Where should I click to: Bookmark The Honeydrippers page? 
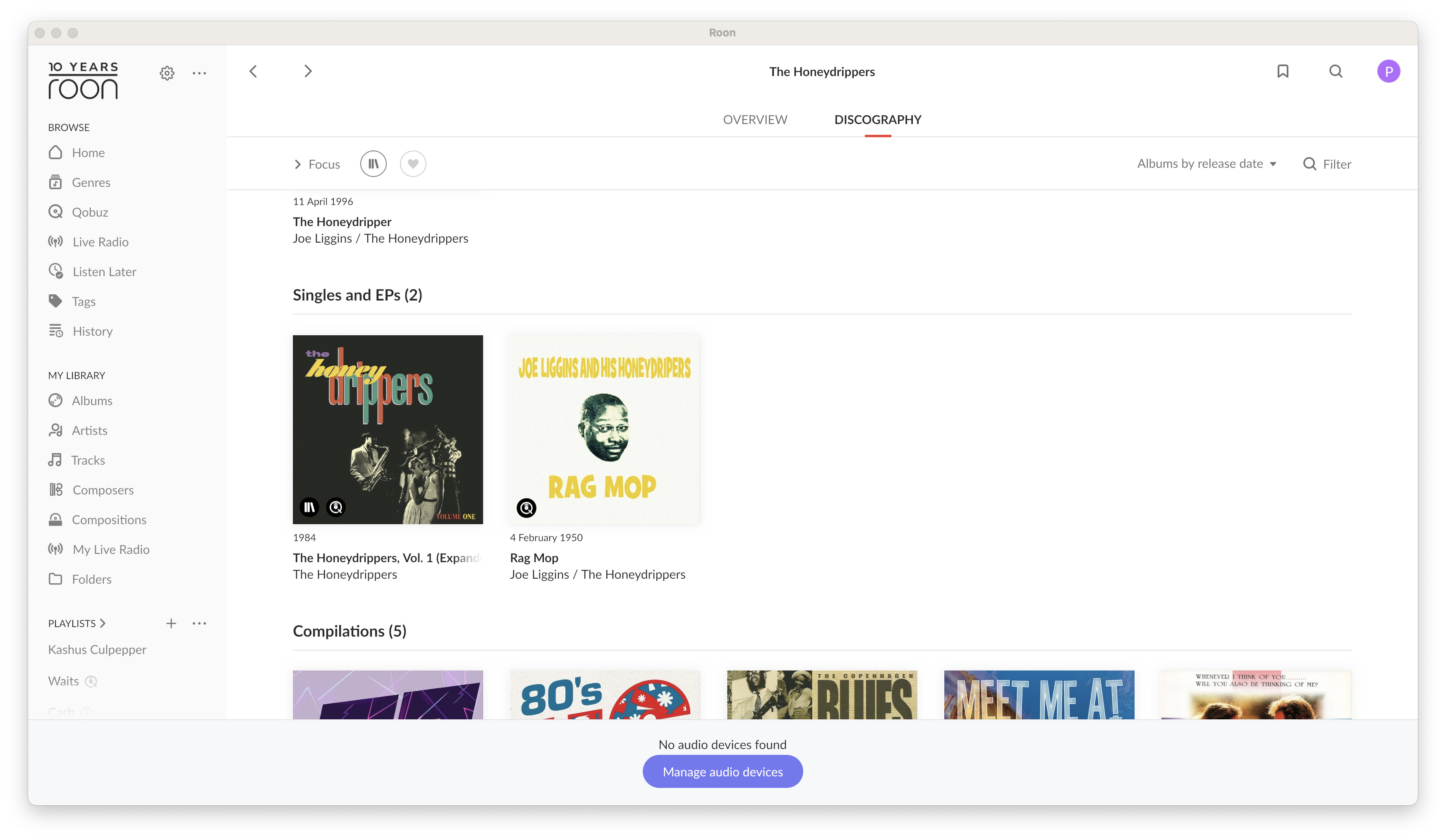[1283, 71]
